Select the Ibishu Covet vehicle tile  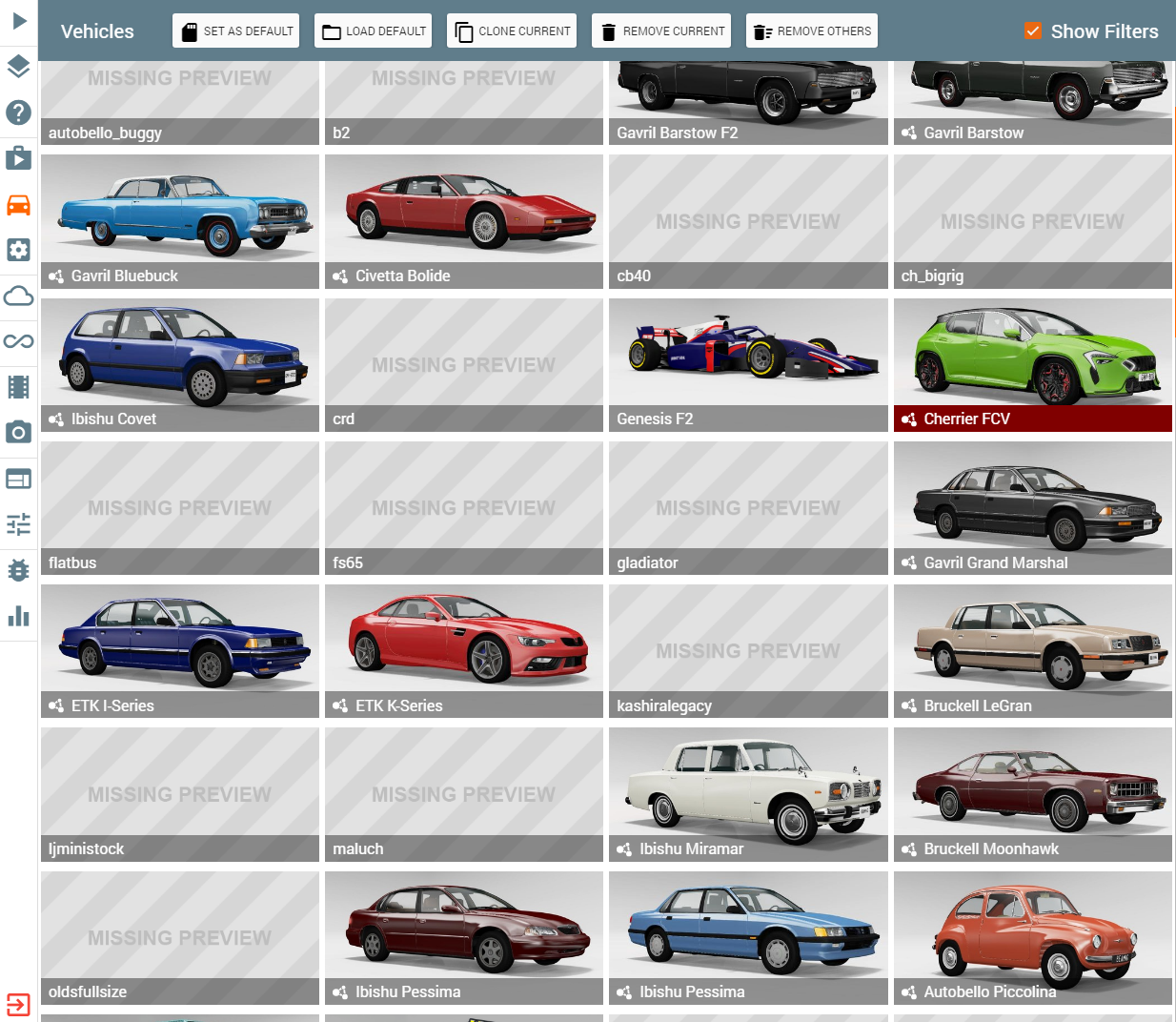click(180, 365)
